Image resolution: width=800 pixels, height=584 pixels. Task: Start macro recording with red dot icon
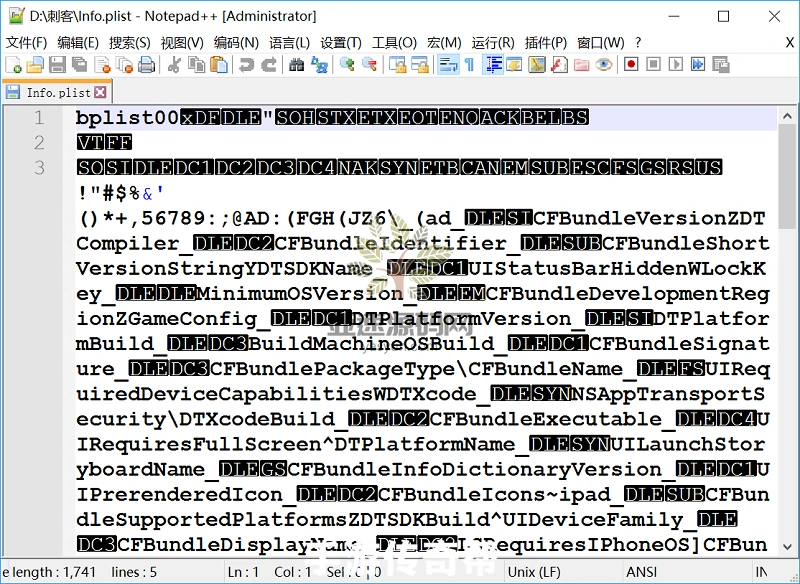click(x=631, y=65)
